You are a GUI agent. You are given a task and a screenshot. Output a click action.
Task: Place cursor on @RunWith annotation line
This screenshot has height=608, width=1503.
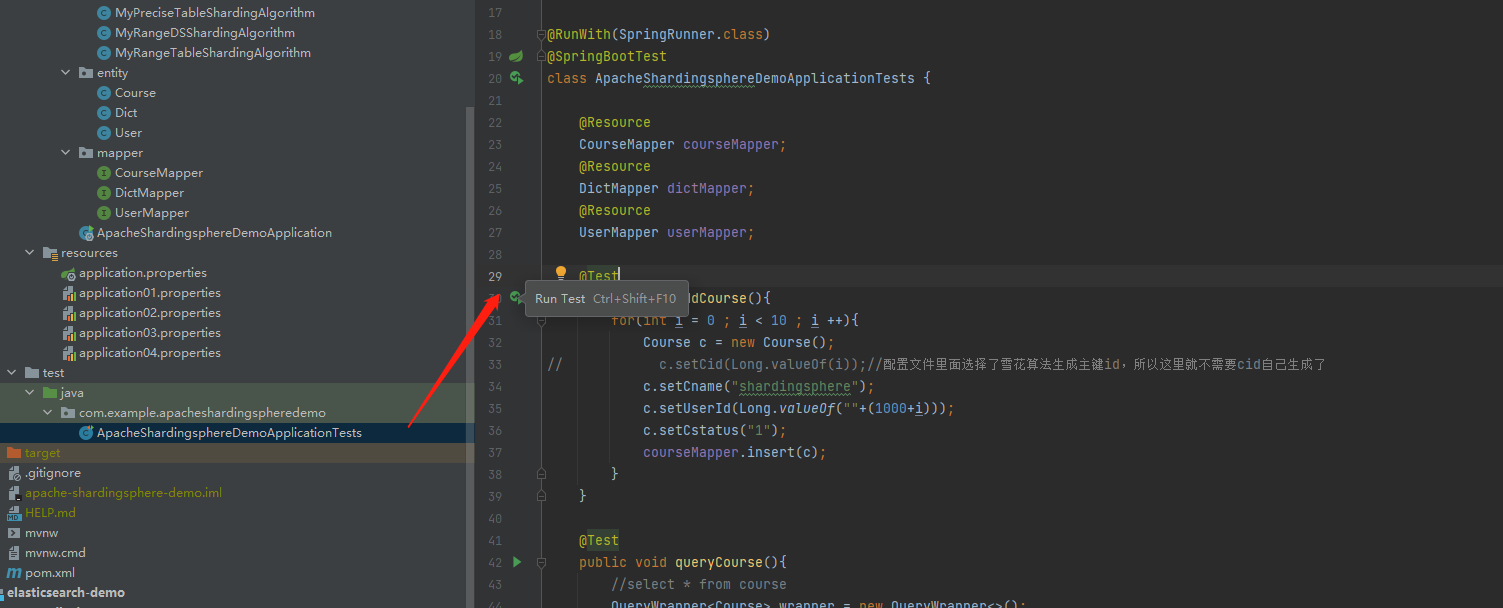[658, 34]
